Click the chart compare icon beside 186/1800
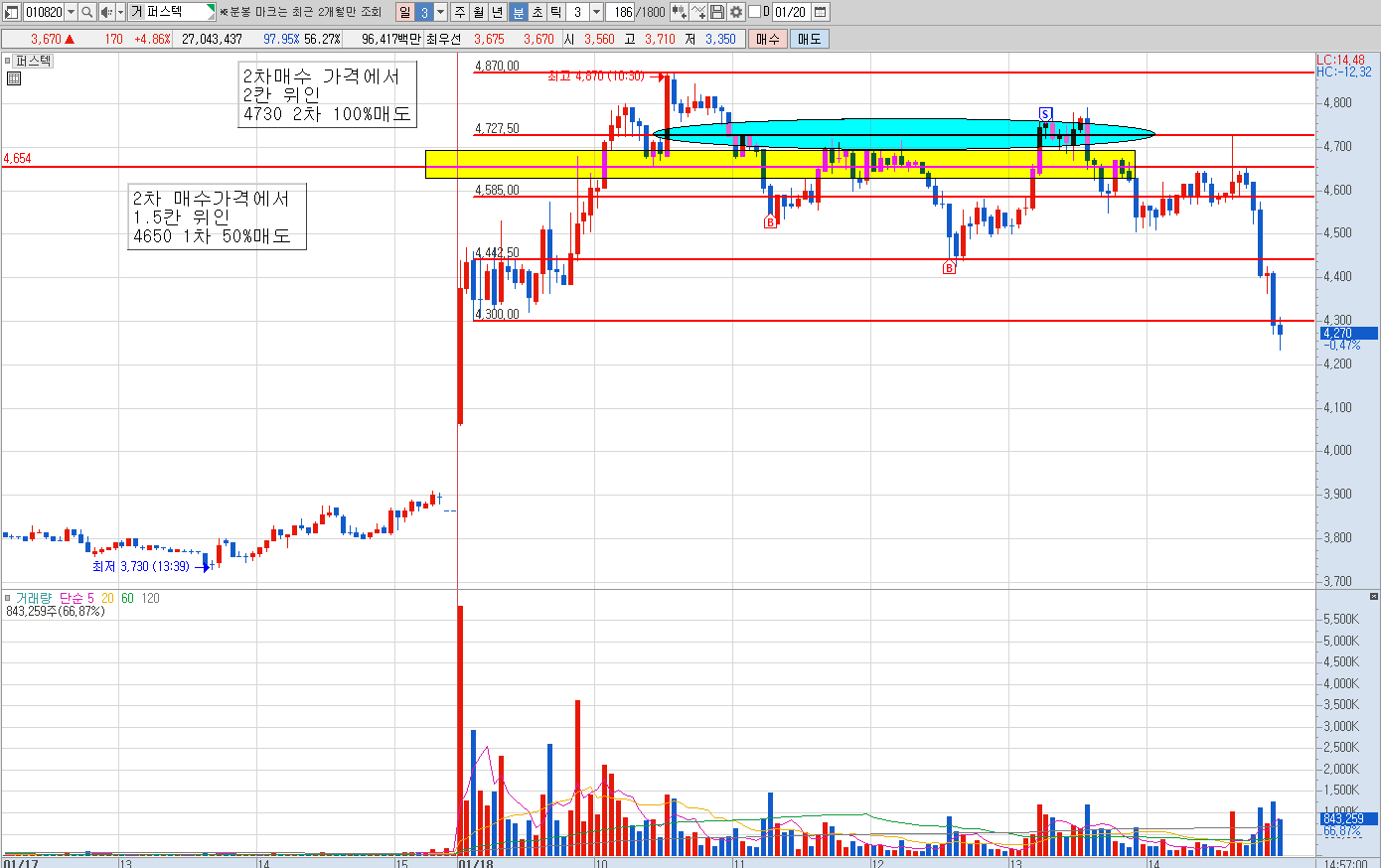This screenshot has height=868, width=1381. (679, 12)
